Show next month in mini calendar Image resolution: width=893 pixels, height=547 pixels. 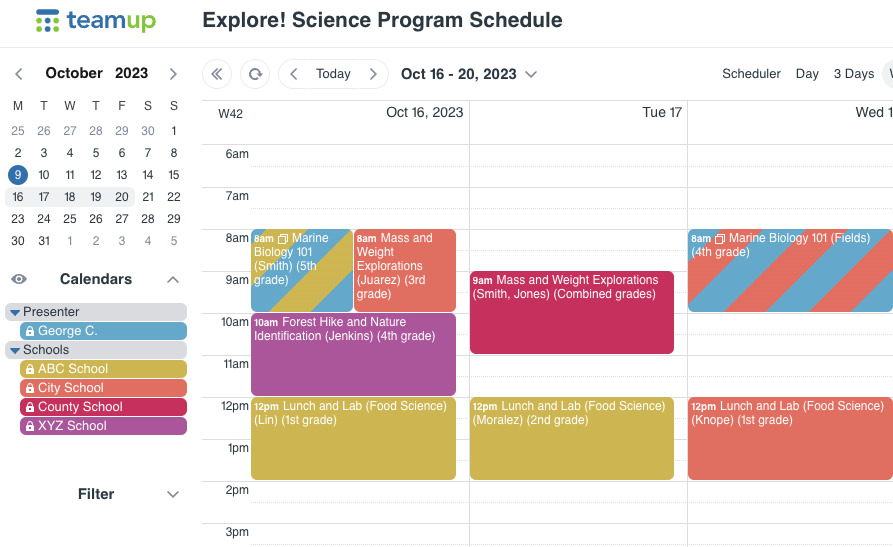click(x=173, y=74)
